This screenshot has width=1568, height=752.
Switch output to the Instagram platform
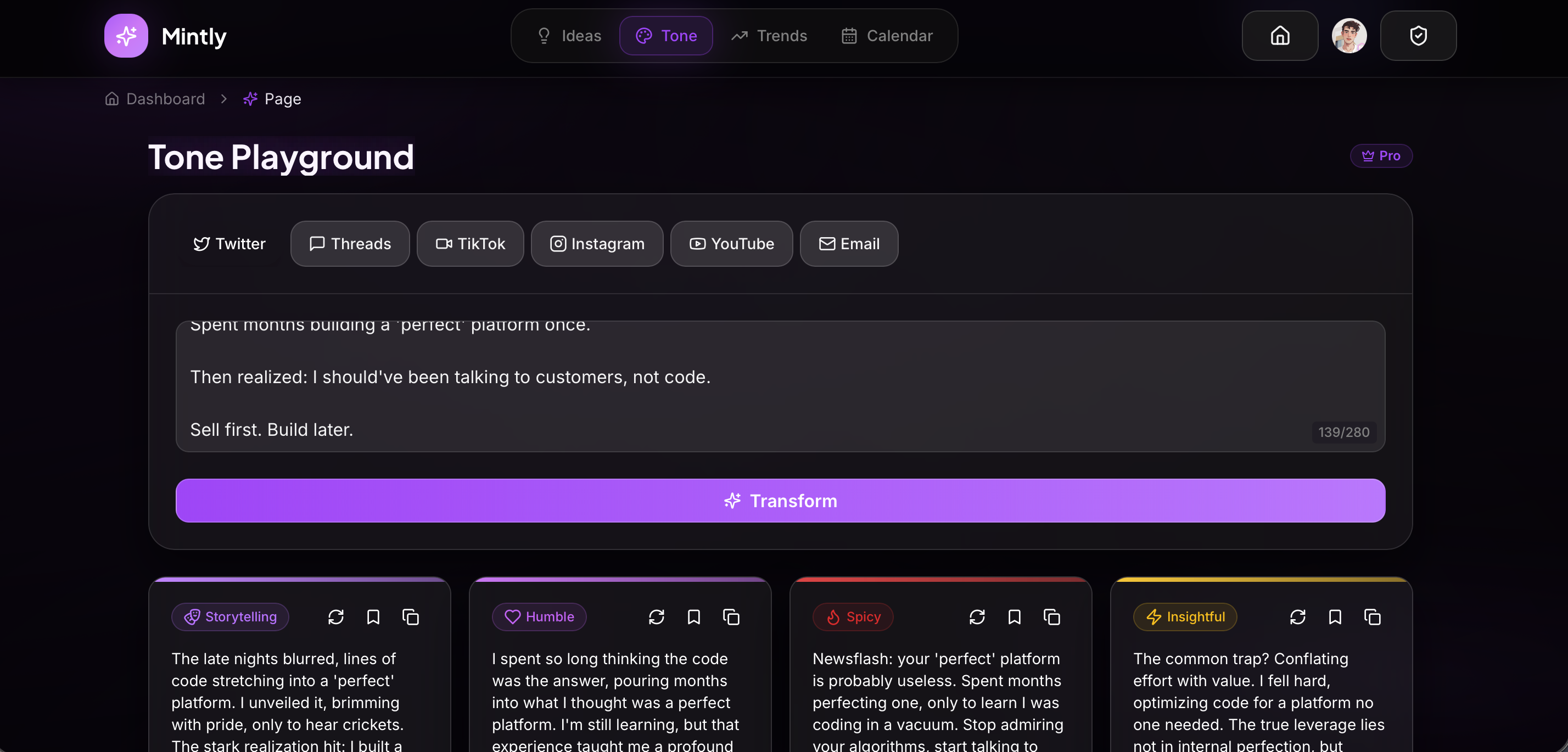[597, 243]
